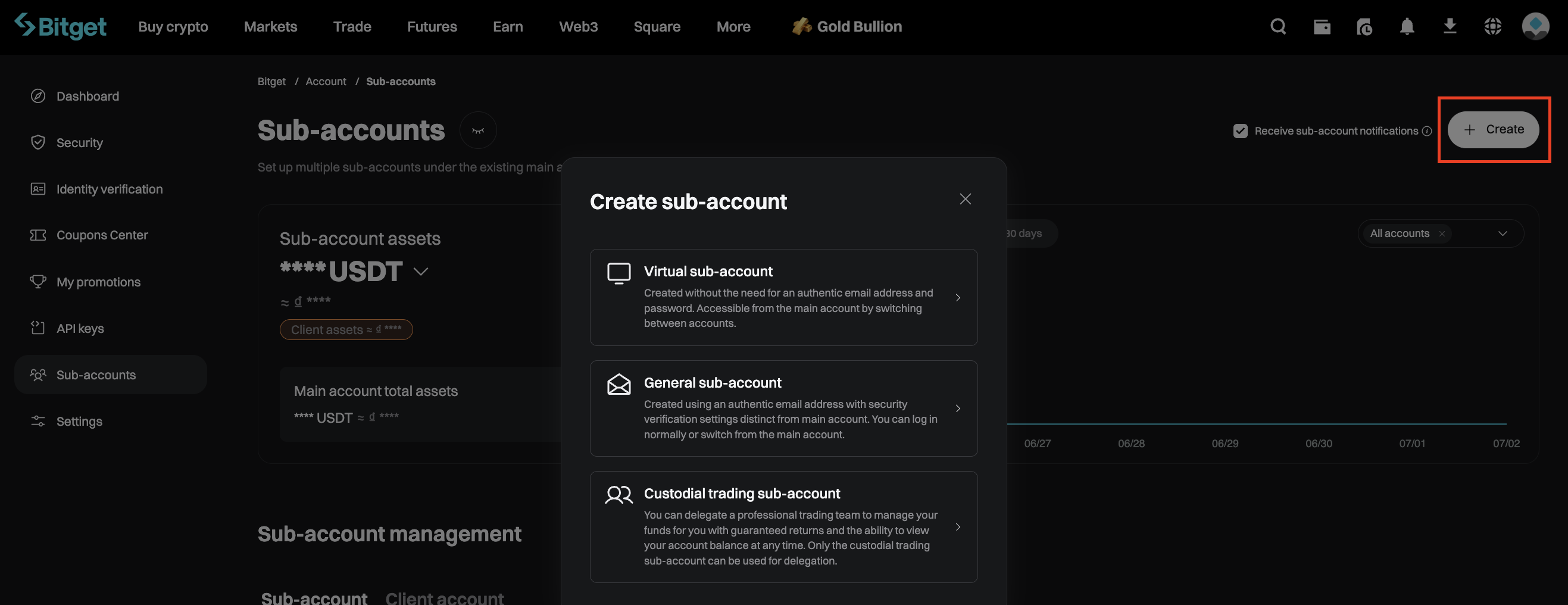Click the Identity verification card icon
The height and width of the screenshot is (605, 1568).
38,189
